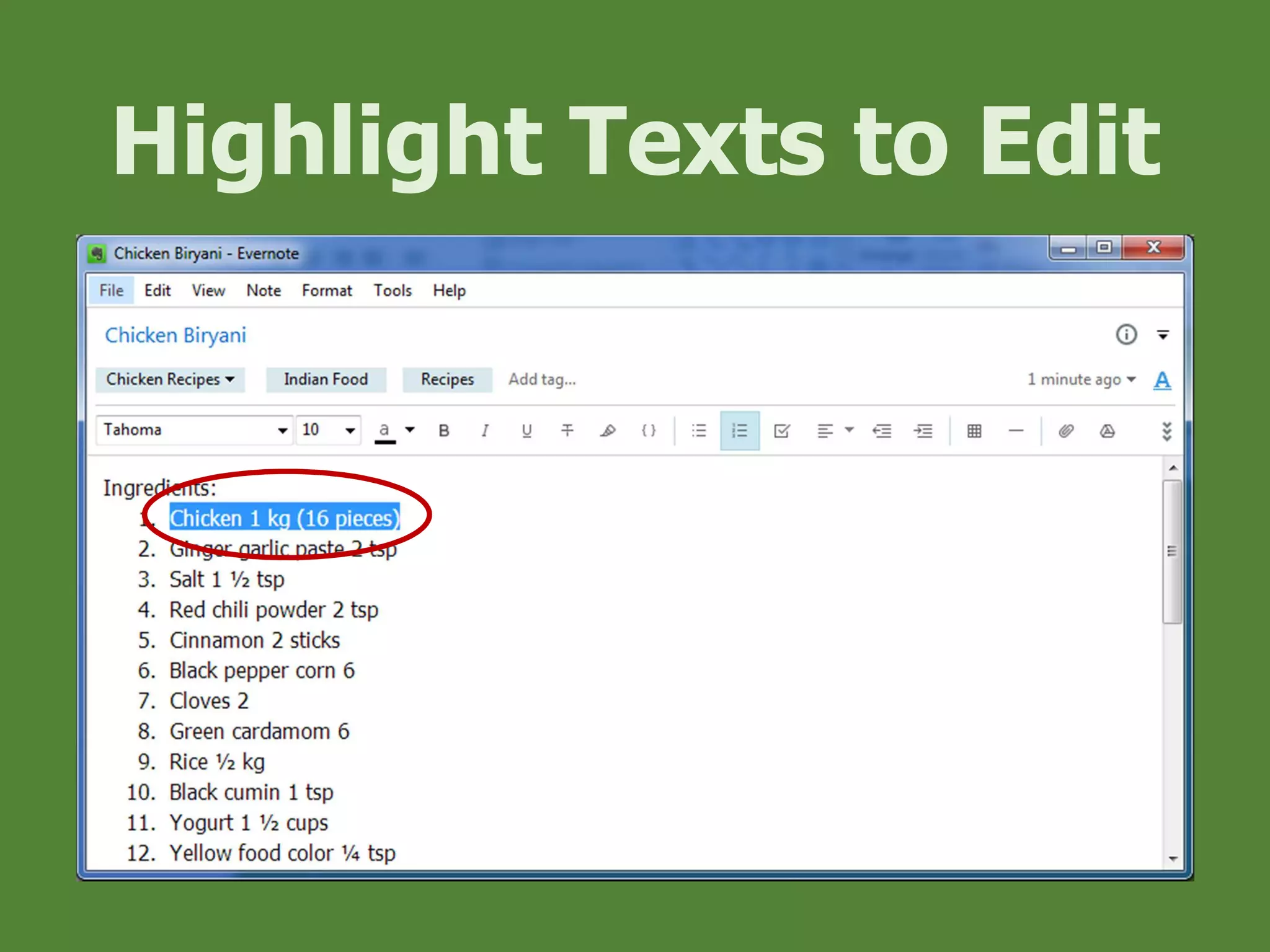Click highlighted text 'Chicken 1 kg (16 pieces)'
1270x952 pixels.
pyautogui.click(x=285, y=518)
